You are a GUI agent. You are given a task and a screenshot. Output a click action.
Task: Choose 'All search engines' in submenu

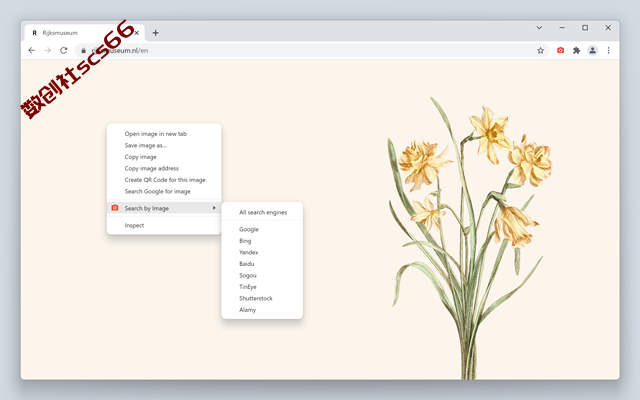pos(262,212)
